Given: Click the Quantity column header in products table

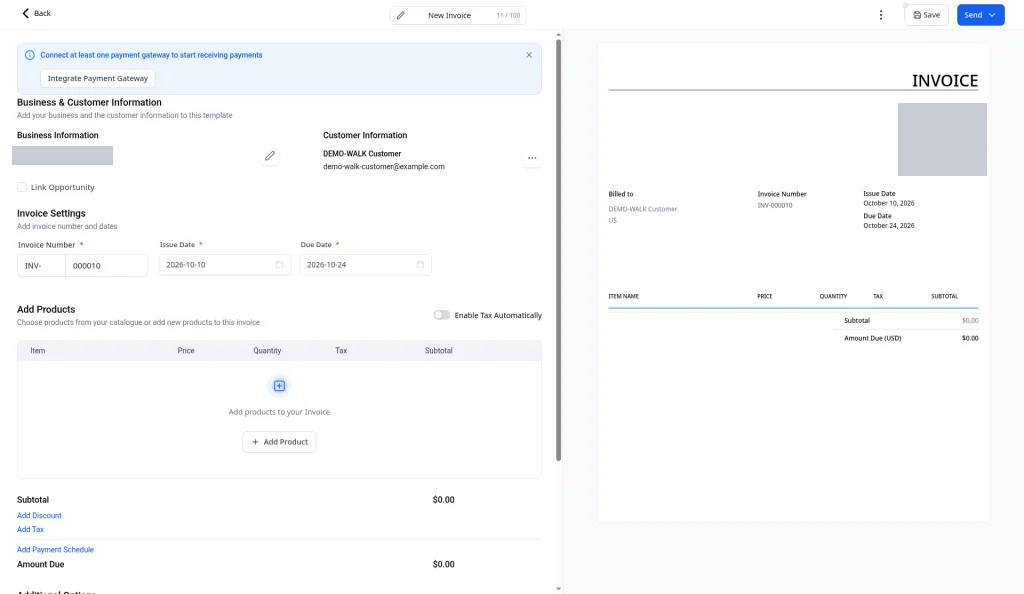Looking at the screenshot, I should [267, 351].
